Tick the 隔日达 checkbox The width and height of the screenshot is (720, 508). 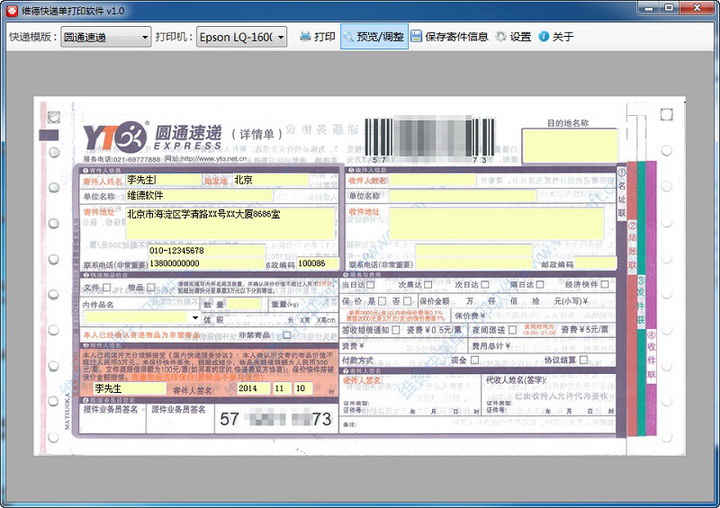(540, 285)
